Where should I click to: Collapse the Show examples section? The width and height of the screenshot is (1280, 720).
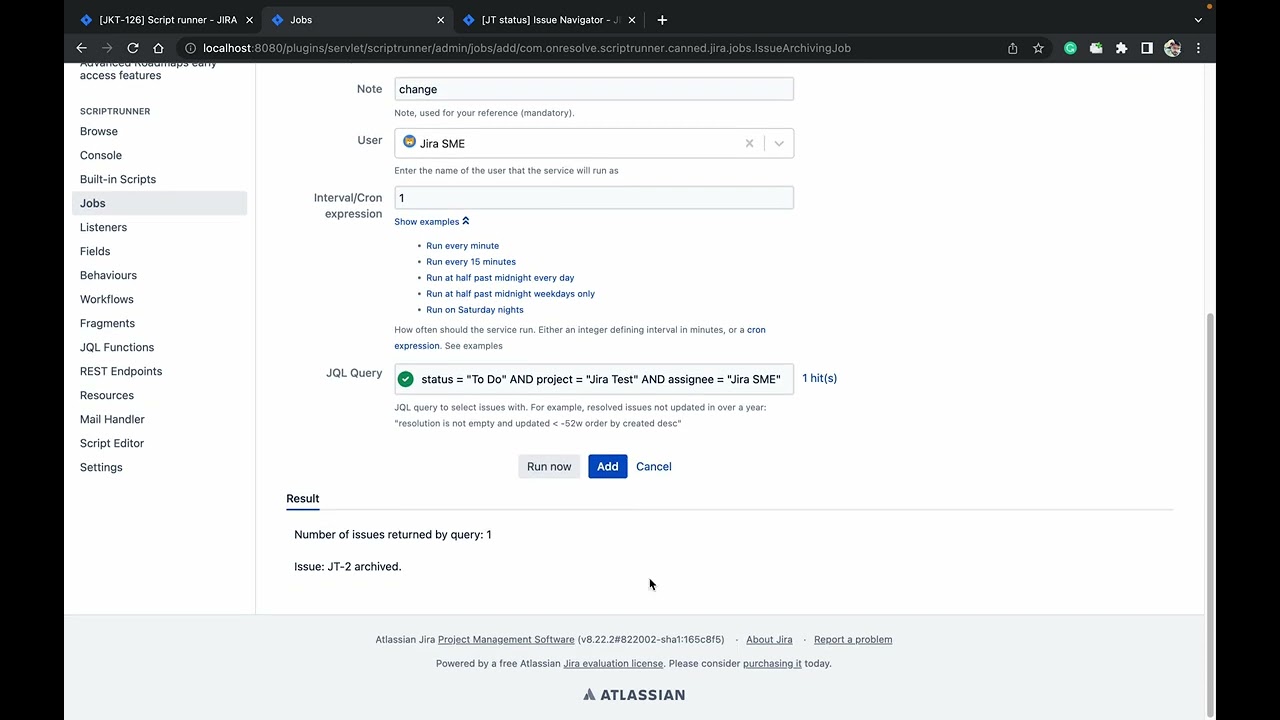[432, 222]
